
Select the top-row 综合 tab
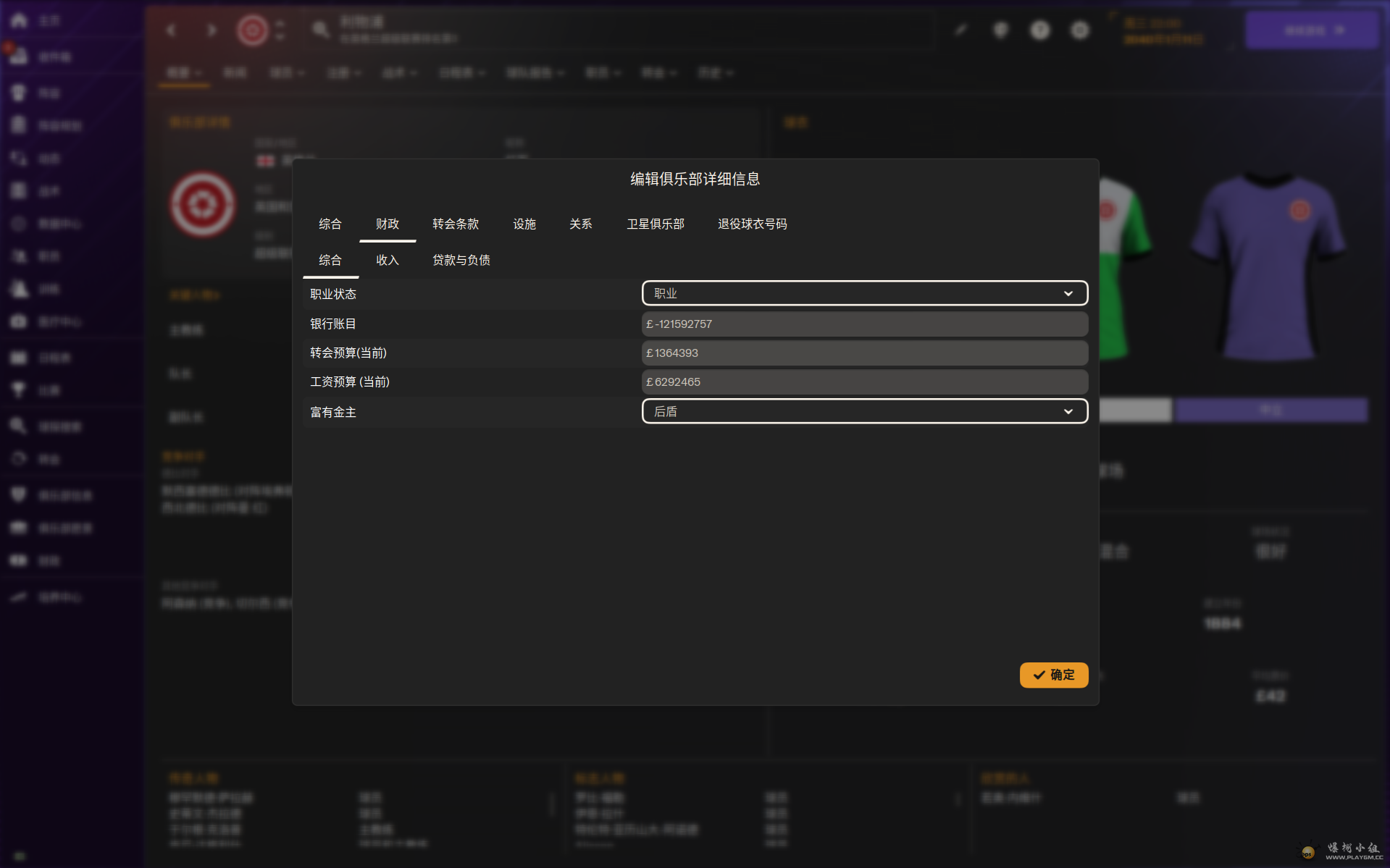330,224
